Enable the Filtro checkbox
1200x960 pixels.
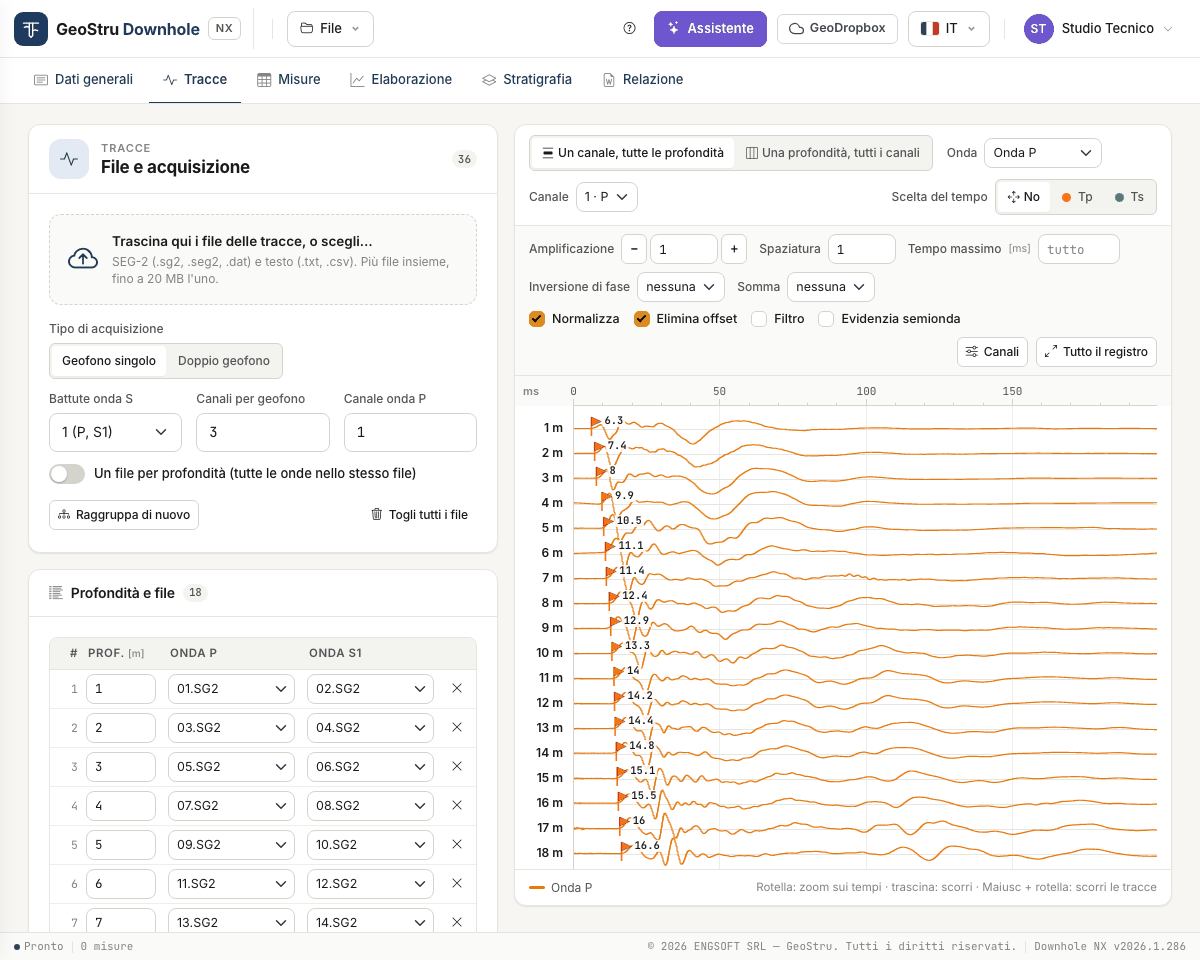(x=759, y=319)
